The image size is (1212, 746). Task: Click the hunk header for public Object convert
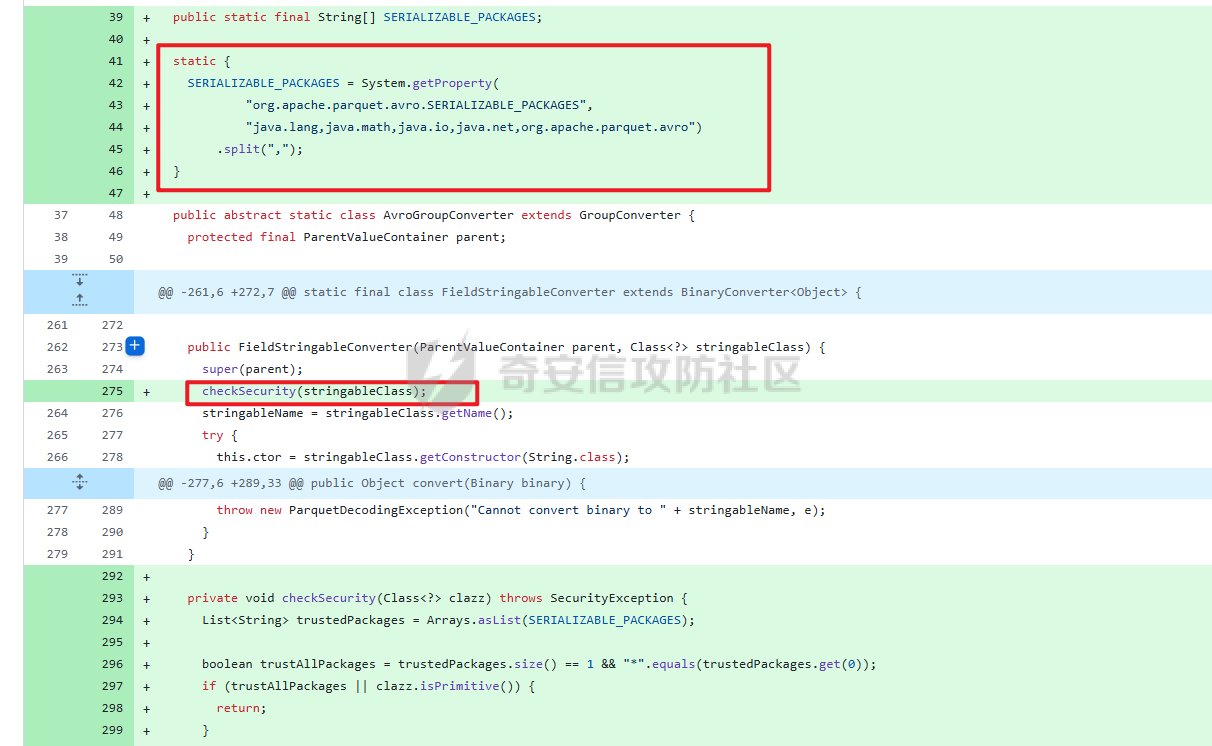point(371,483)
